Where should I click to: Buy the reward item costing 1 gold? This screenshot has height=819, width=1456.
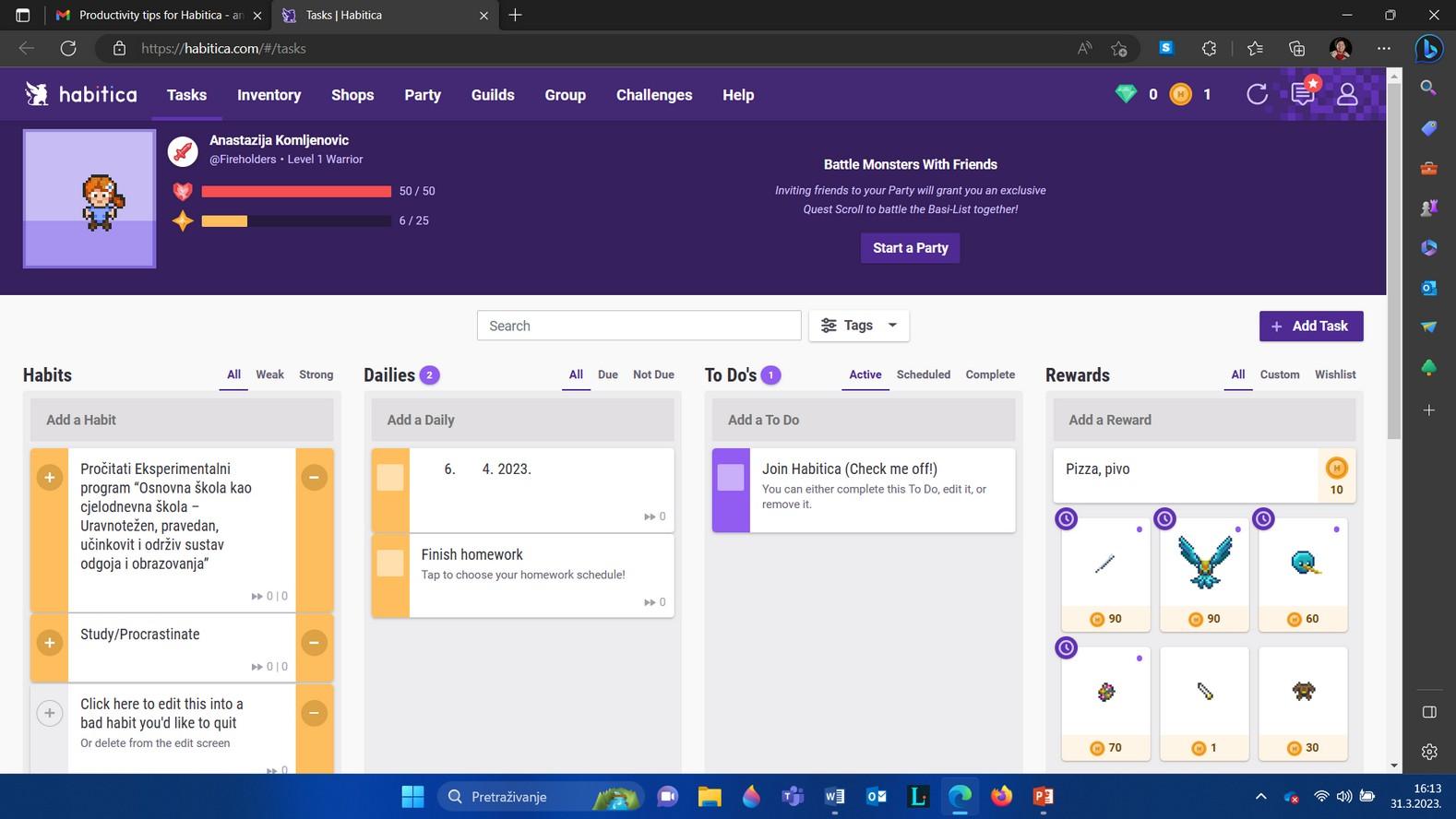tap(1204, 704)
